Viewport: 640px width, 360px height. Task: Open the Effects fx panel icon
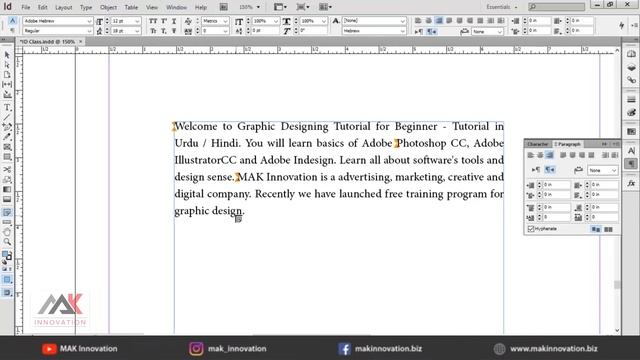coord(631,183)
